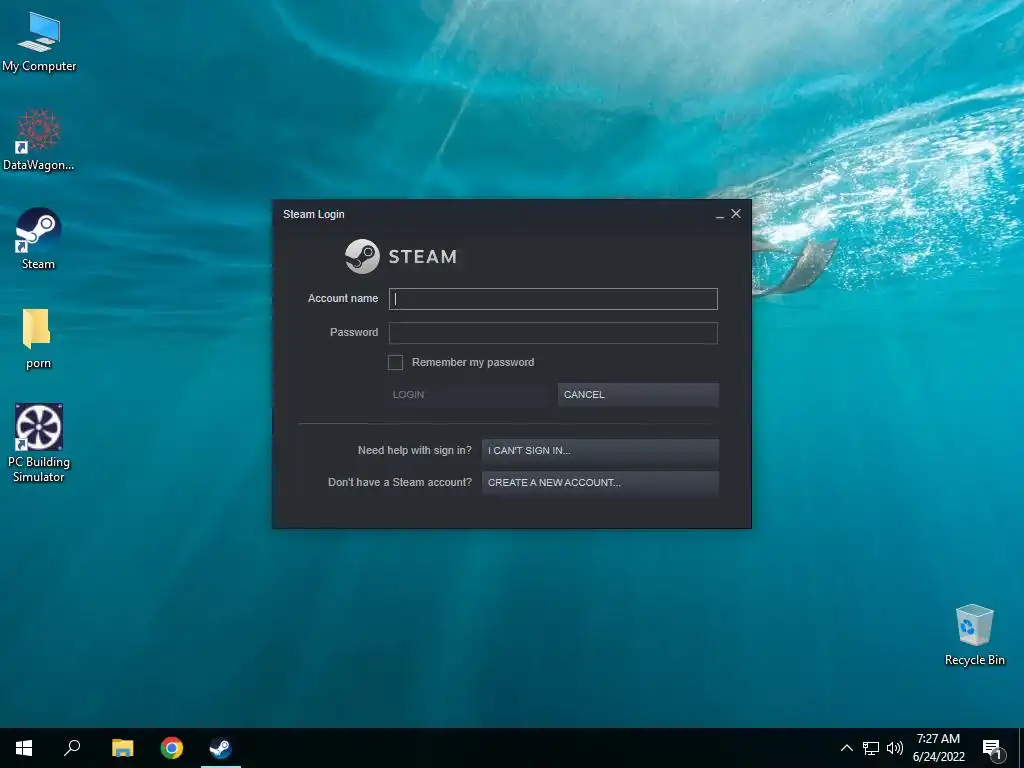Click the 'Need help with sign in?' label
This screenshot has height=768, width=1024.
(415, 450)
